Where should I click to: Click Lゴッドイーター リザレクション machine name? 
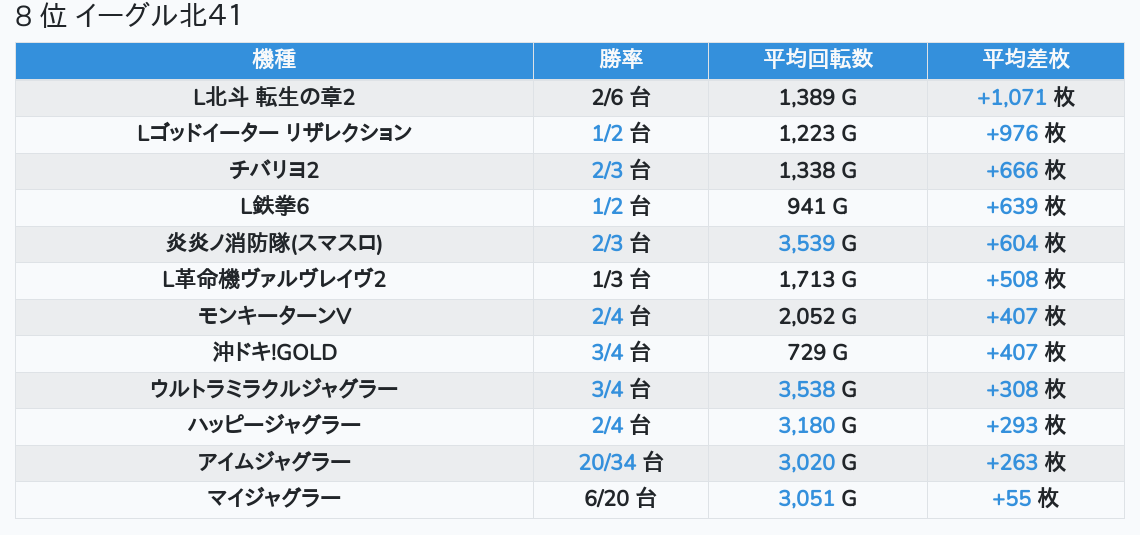(274, 133)
